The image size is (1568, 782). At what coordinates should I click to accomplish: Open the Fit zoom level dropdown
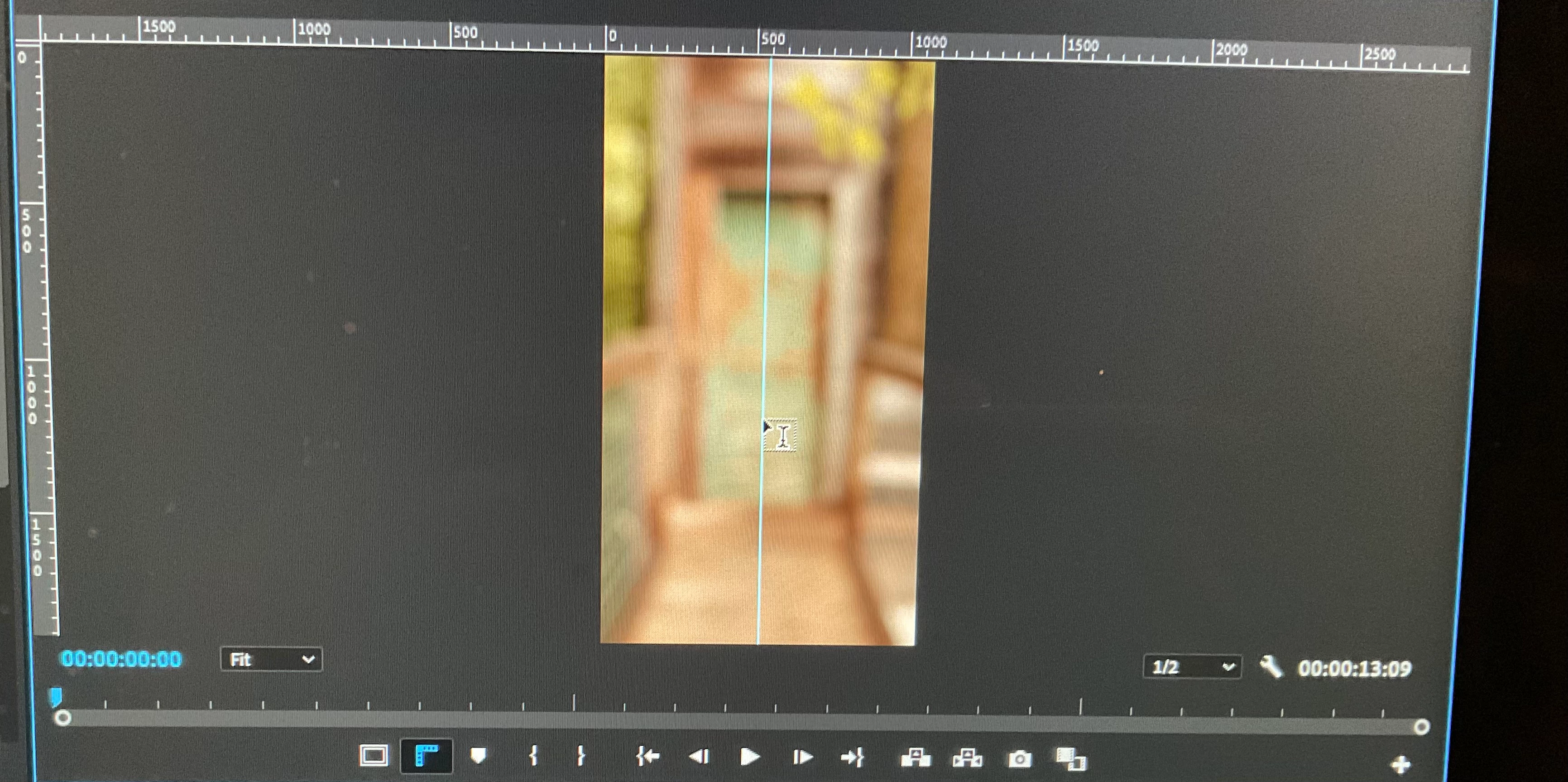(271, 660)
